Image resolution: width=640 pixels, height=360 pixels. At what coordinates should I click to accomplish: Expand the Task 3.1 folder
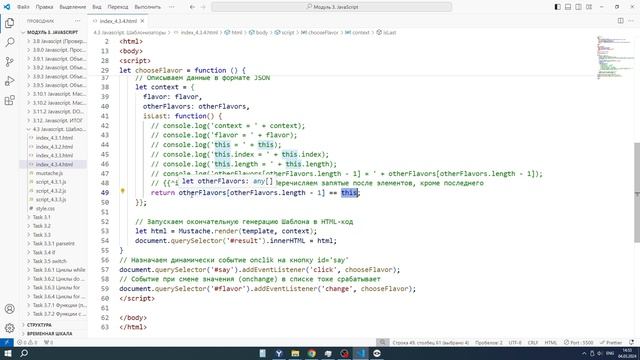pos(42,217)
